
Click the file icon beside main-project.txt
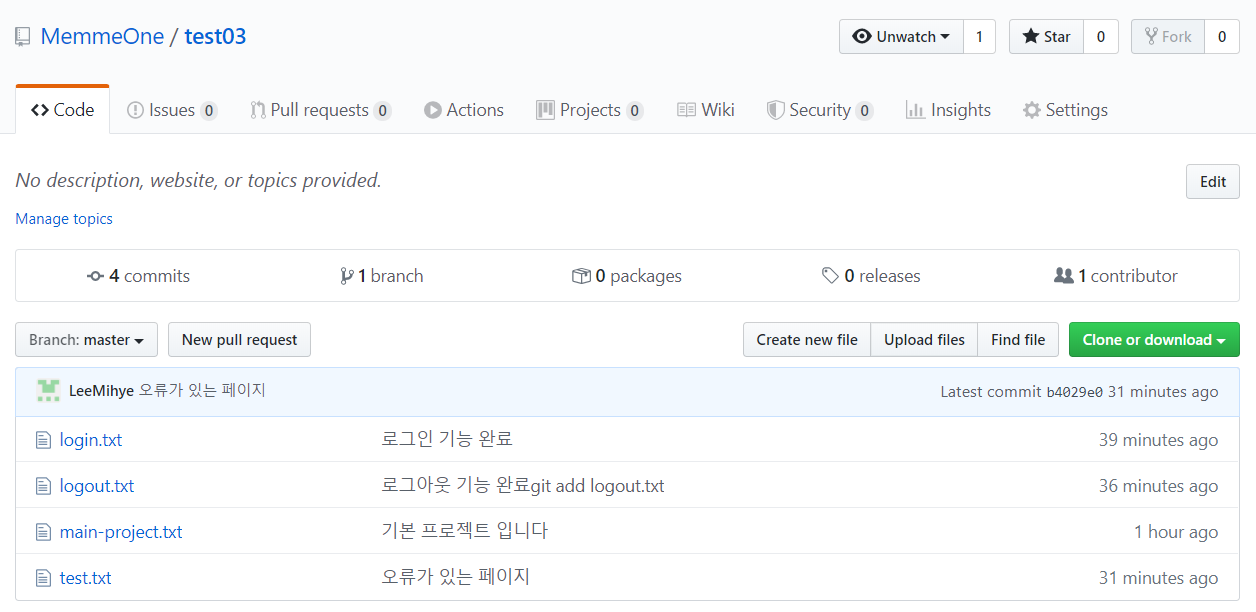click(x=42, y=532)
